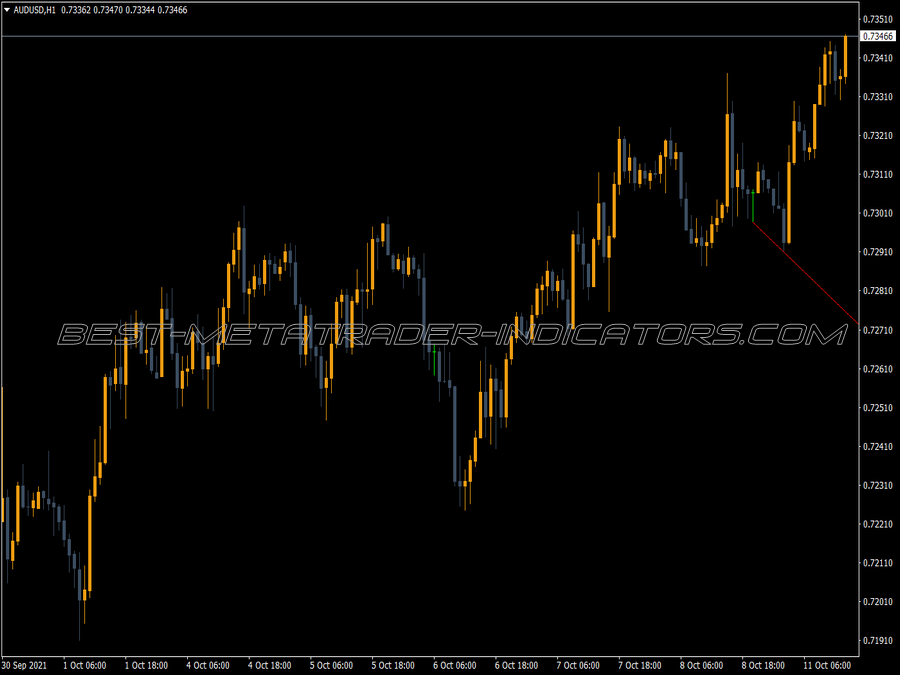
Task: Click the 5 Oct 18:00 axis label
Action: coord(393,663)
